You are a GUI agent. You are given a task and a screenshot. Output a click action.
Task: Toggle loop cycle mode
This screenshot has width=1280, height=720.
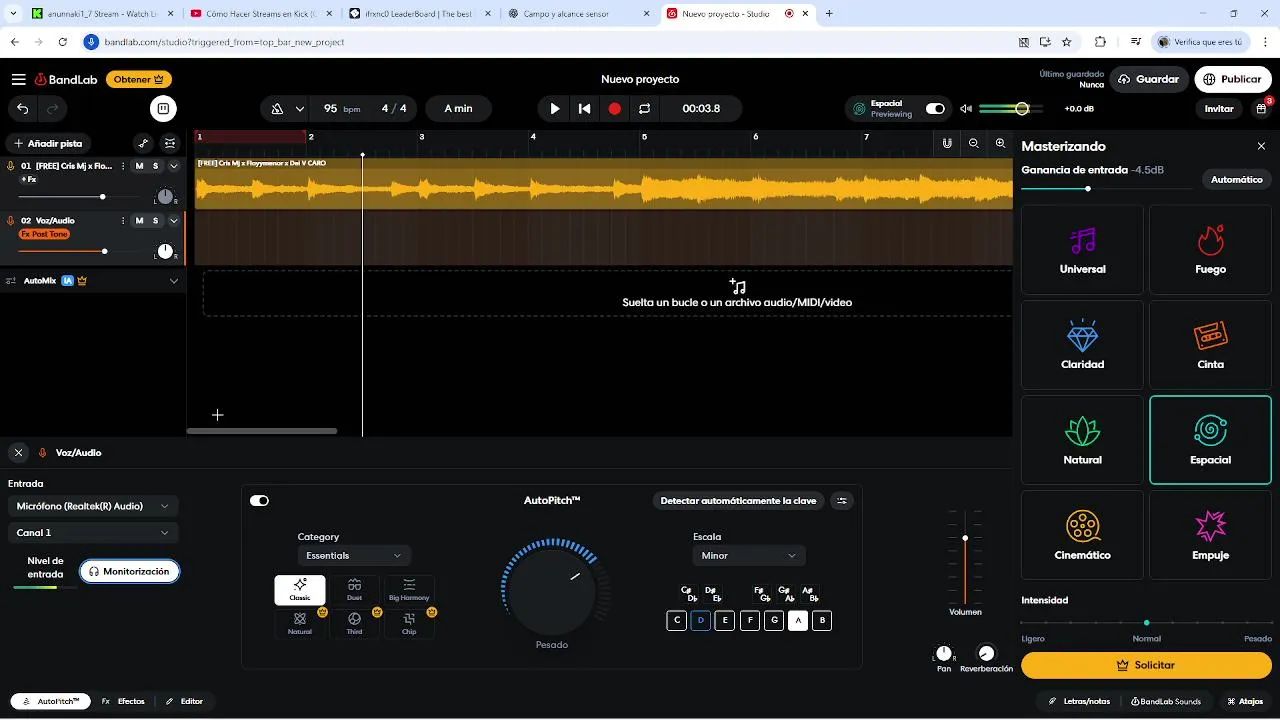click(x=645, y=108)
